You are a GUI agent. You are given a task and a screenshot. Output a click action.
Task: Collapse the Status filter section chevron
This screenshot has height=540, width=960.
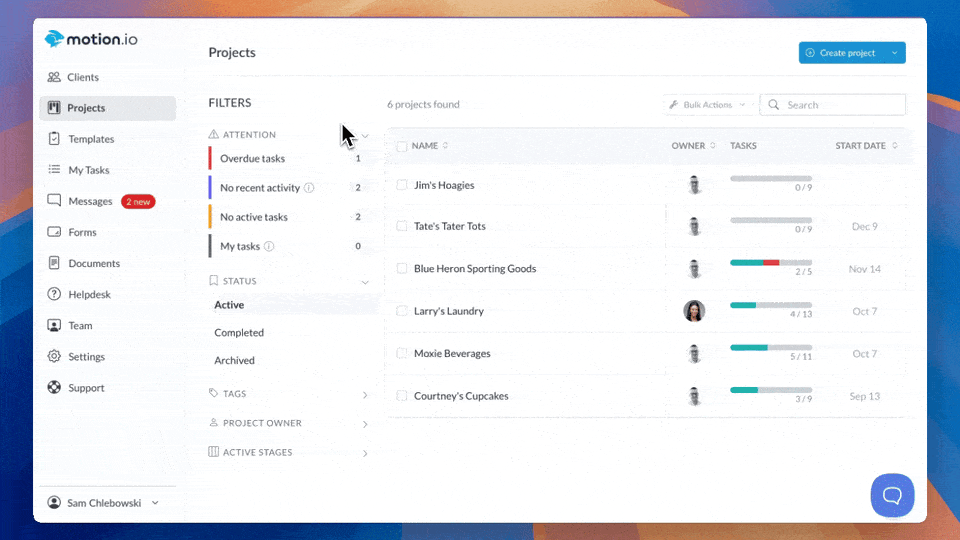(x=365, y=282)
